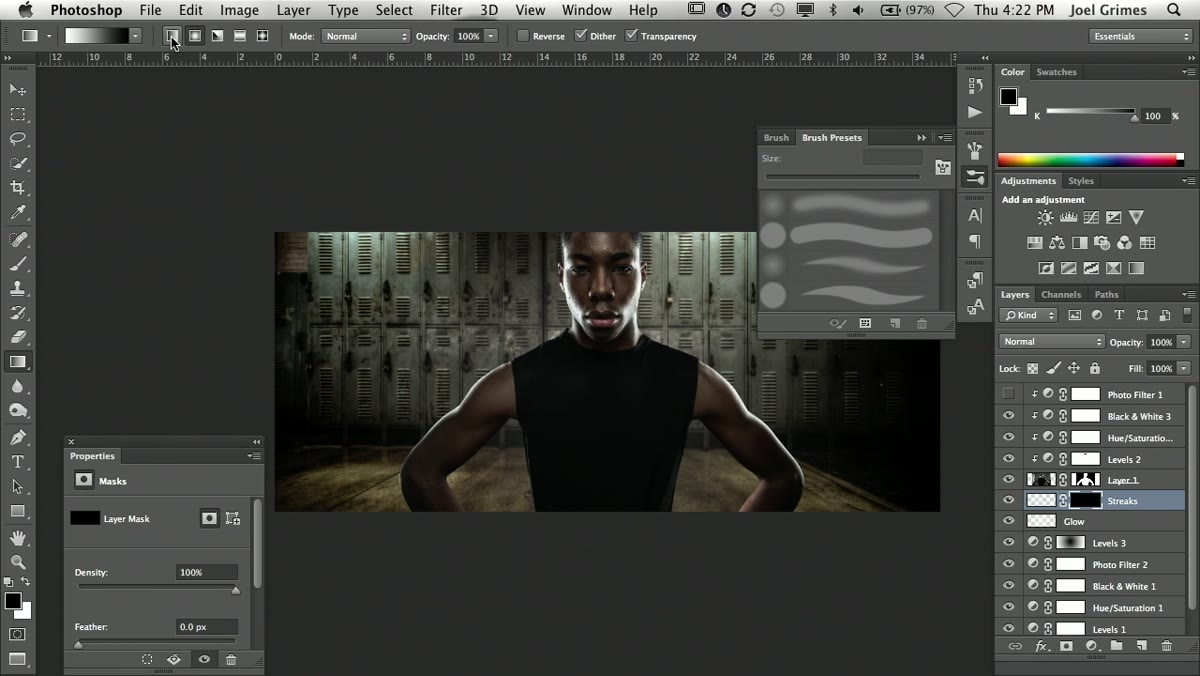
Task: Toggle the Dither checkbox
Action: 581,36
